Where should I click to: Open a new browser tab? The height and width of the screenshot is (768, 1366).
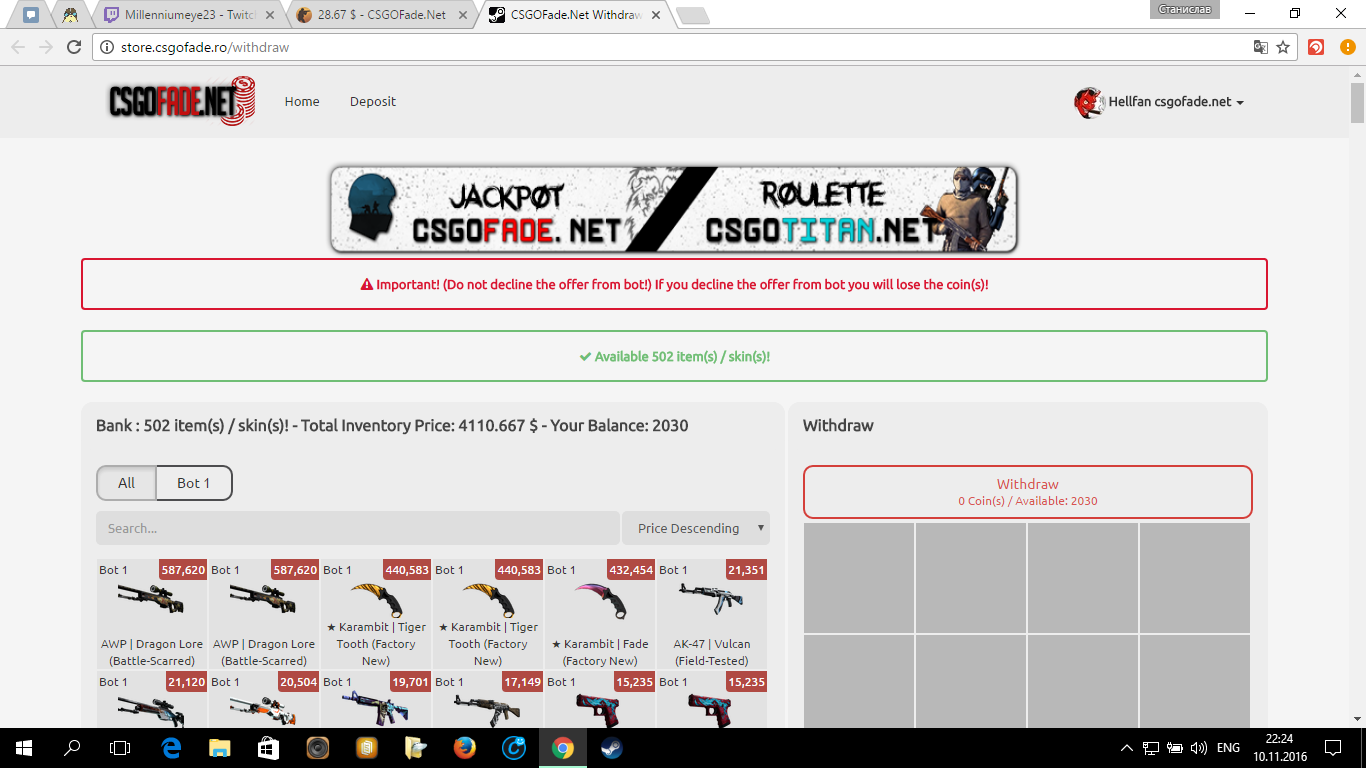692,16
